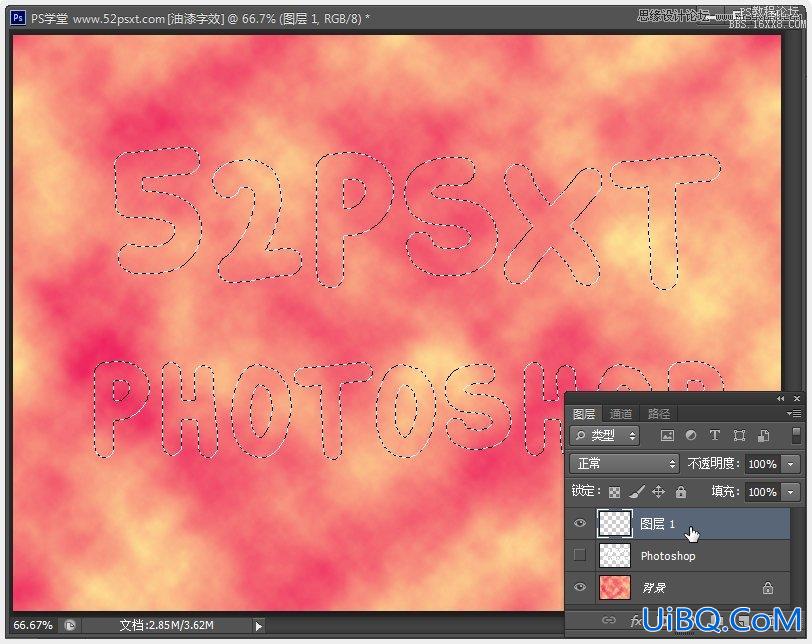Image resolution: width=812 pixels, height=644 pixels.
Task: Select the Photoshop layer thumbnail
Action: [615, 555]
